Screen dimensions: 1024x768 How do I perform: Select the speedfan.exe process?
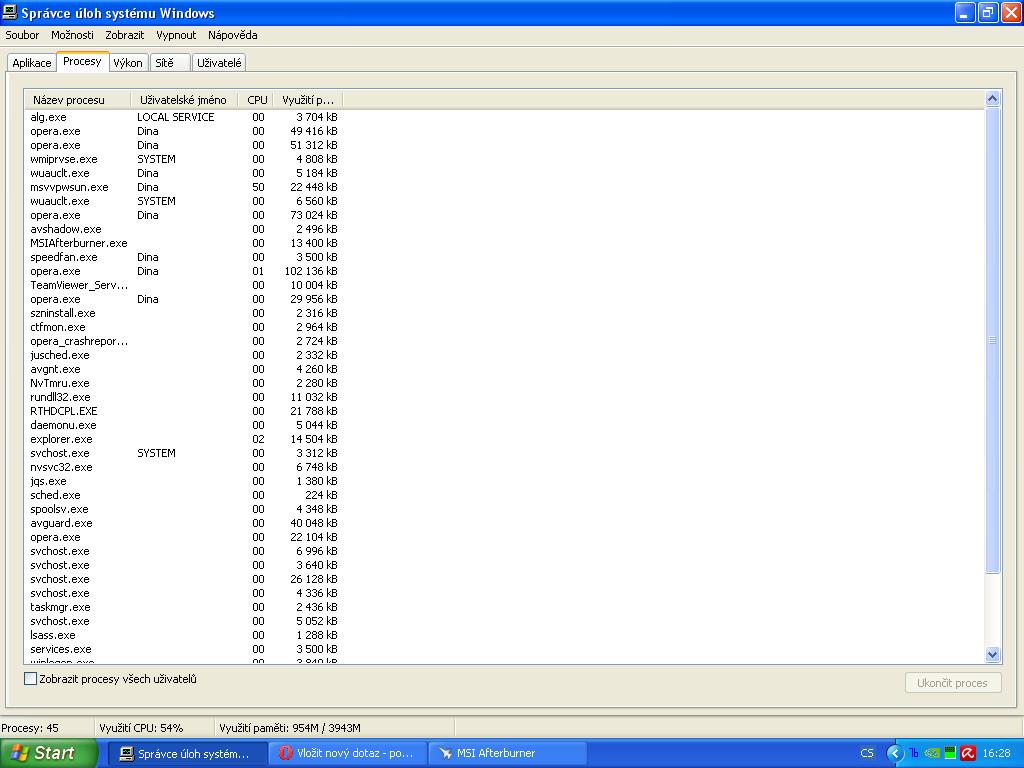pos(184,257)
